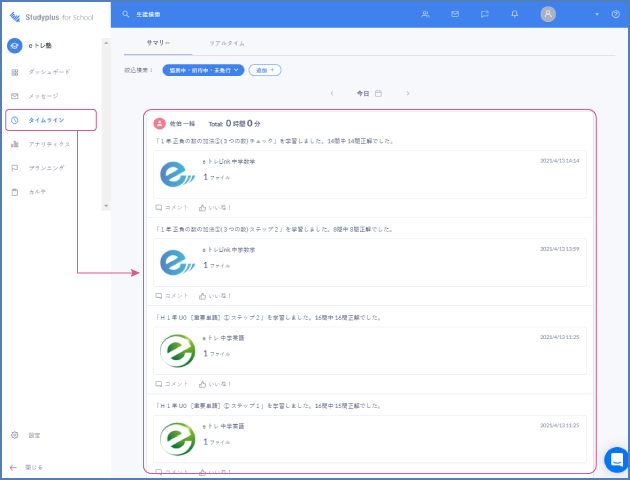The height and width of the screenshot is (480, 630).
Task: Open the chat bubbles icon in header
Action: click(485, 14)
